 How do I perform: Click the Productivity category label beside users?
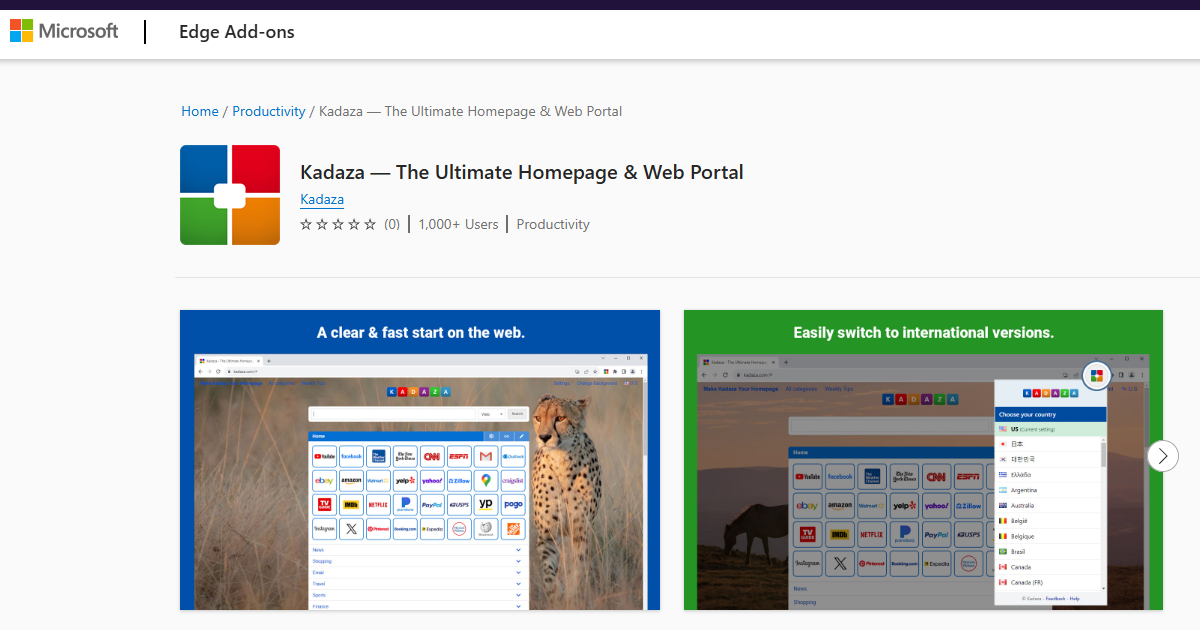tap(553, 224)
